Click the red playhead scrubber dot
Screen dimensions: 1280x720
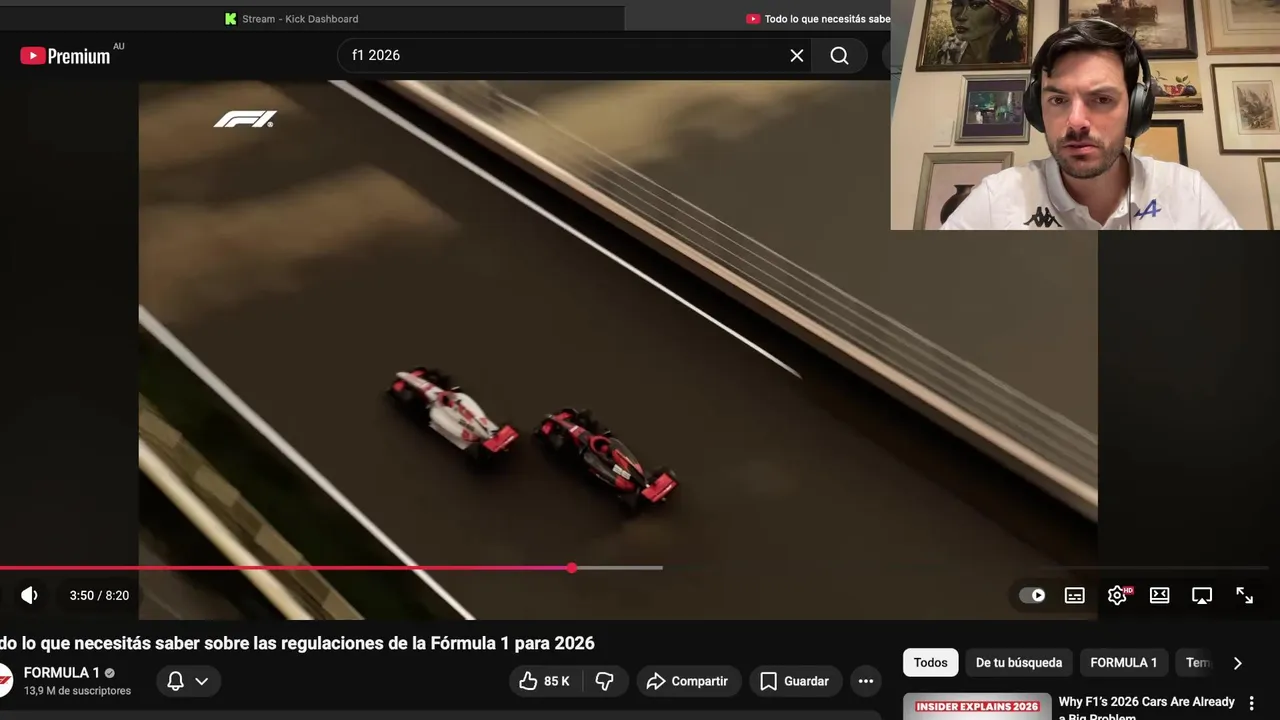point(571,568)
